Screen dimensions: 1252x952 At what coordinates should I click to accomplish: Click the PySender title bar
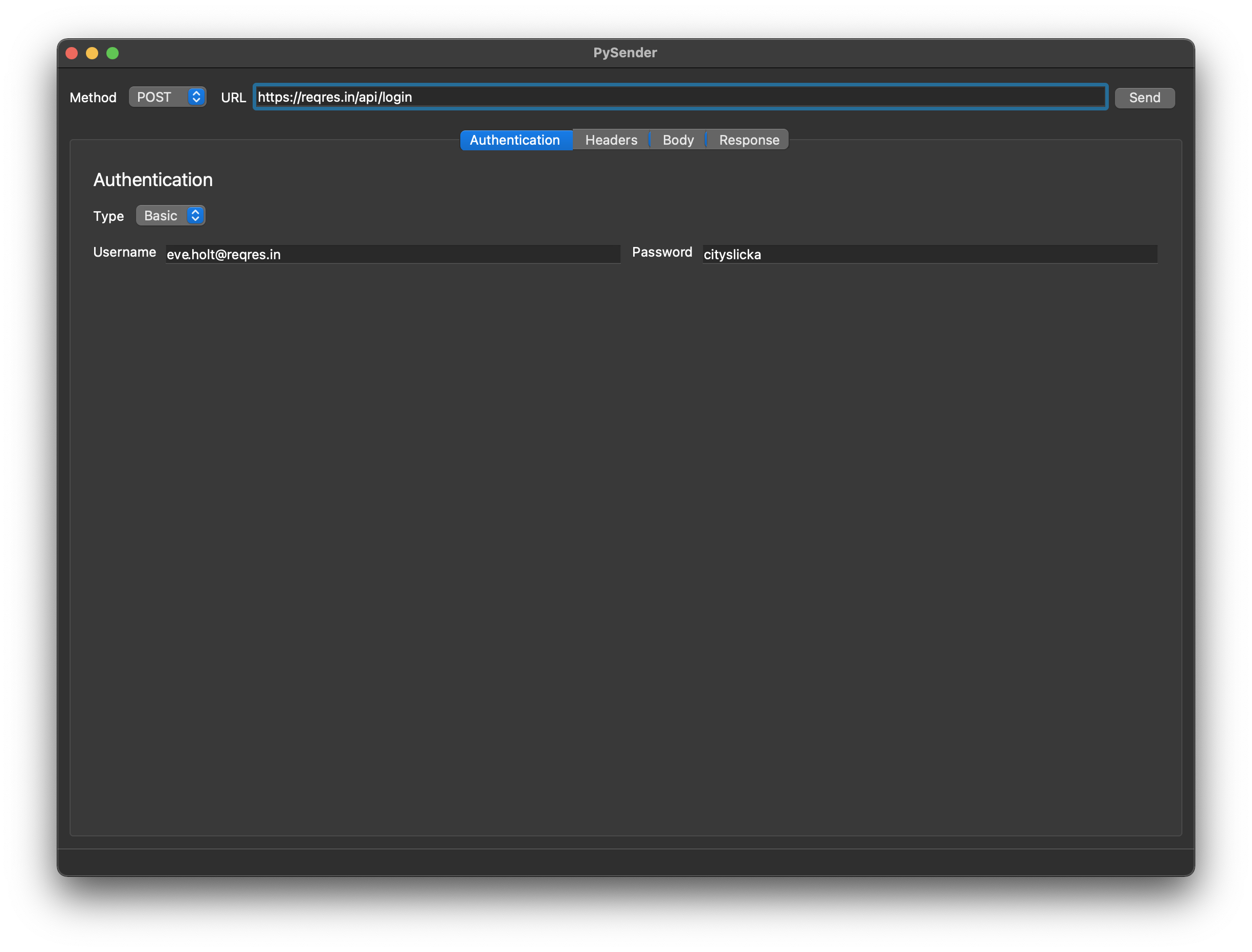[625, 52]
